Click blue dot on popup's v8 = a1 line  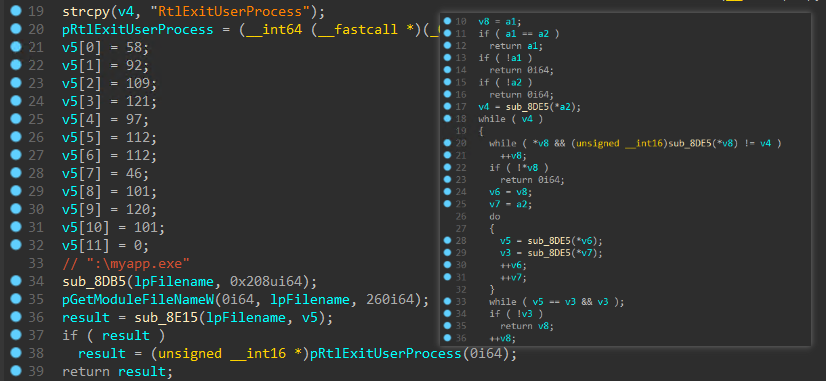[x=447, y=21]
